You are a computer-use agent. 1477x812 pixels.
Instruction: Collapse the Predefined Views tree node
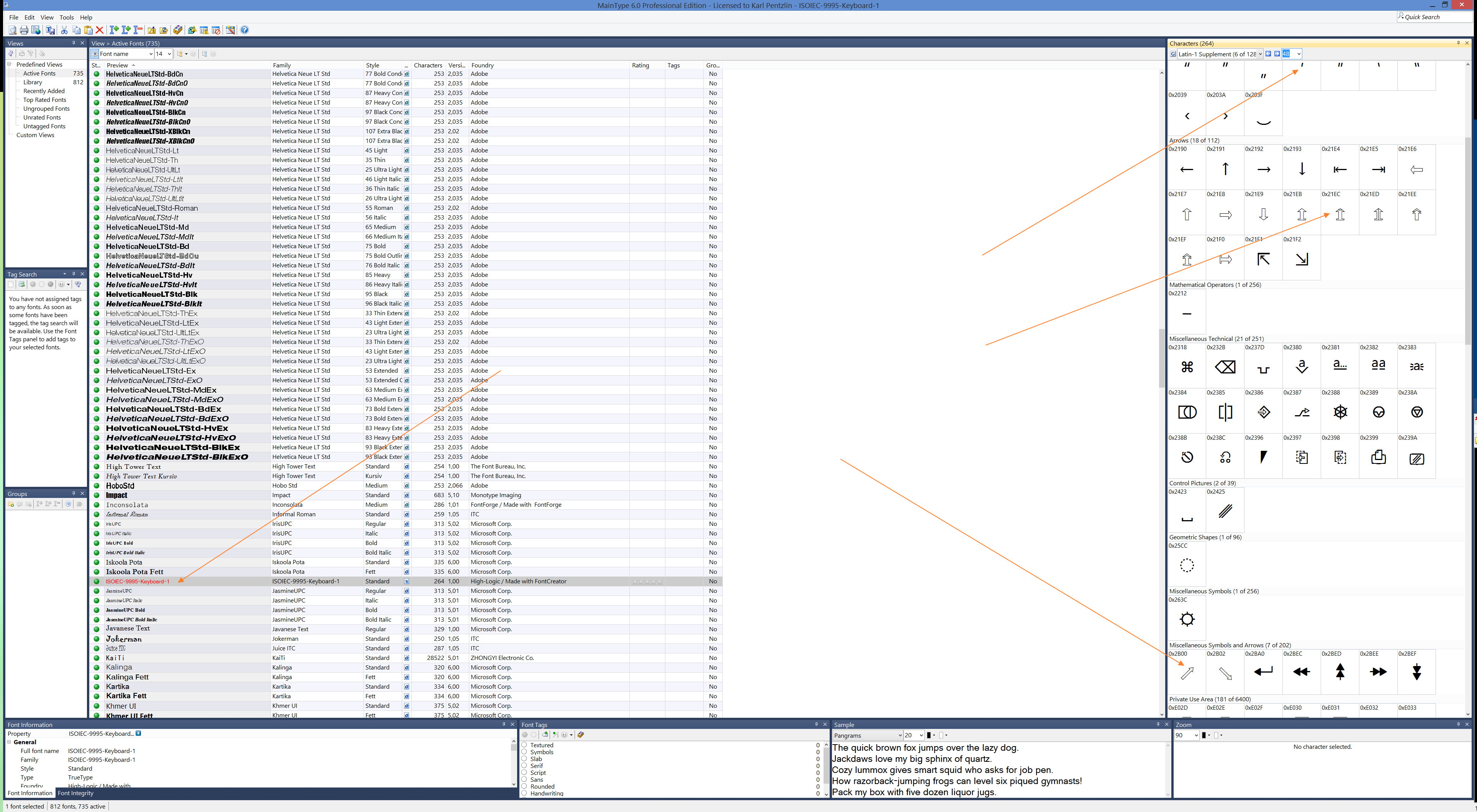tap(10, 64)
